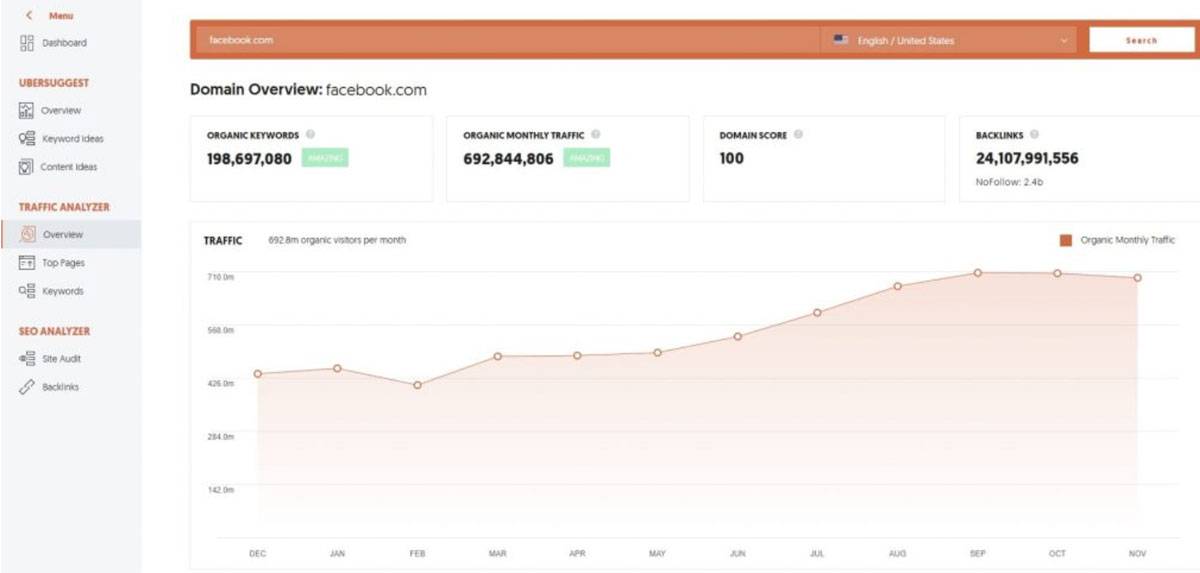The width and height of the screenshot is (1200, 573).
Task: Open the English / United States language dropdown
Action: [948, 41]
